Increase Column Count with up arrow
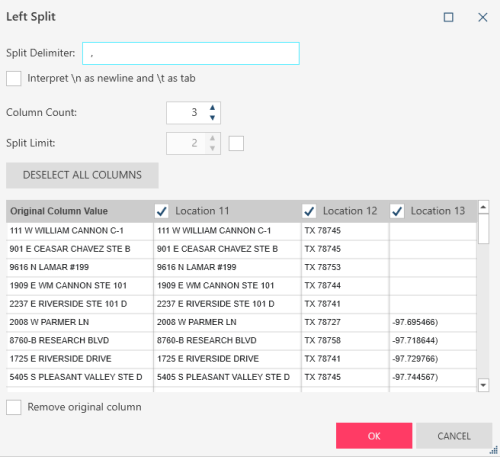 212,108
